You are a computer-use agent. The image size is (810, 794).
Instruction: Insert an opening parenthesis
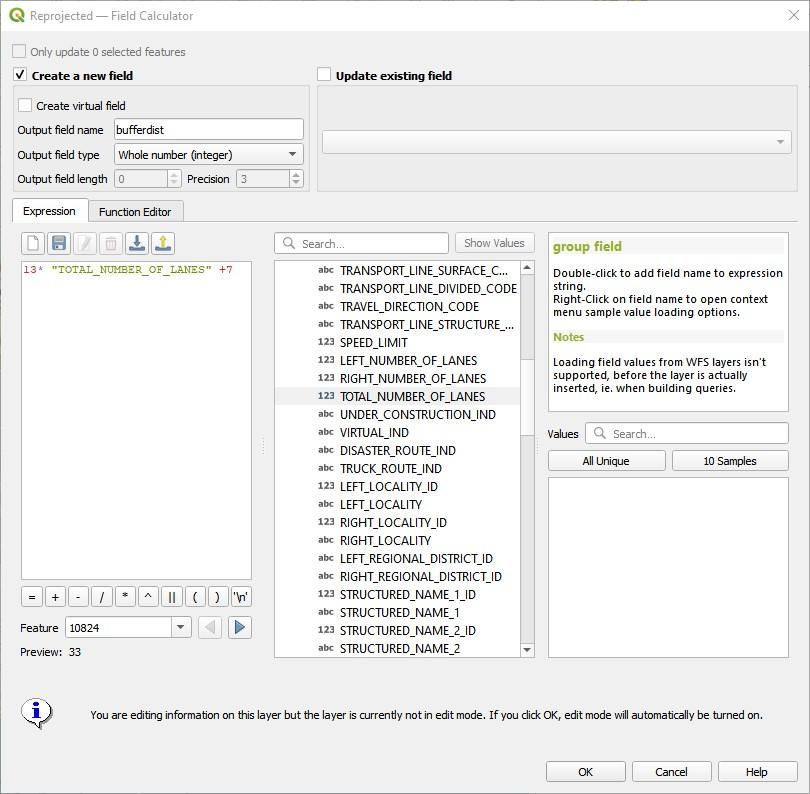[x=195, y=597]
